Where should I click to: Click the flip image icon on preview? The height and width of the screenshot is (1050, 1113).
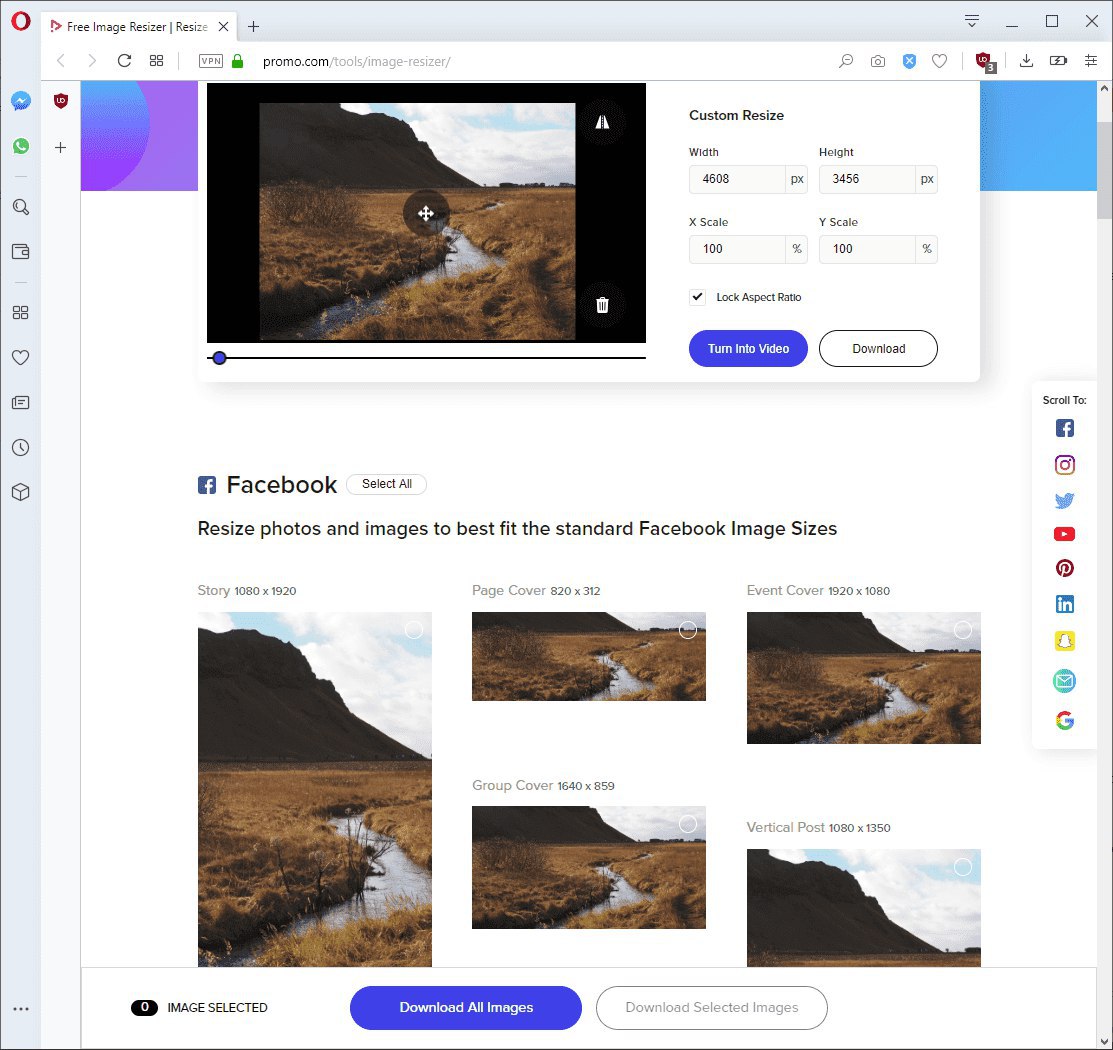(x=602, y=122)
